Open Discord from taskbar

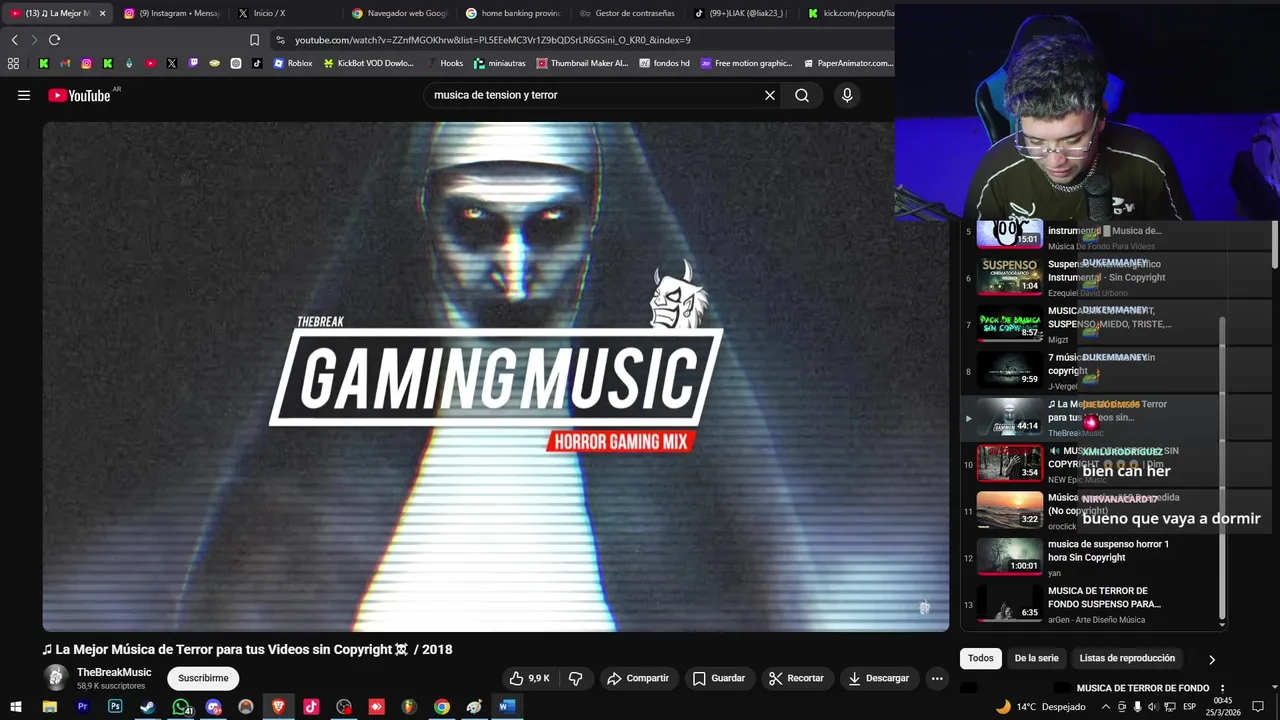point(213,707)
